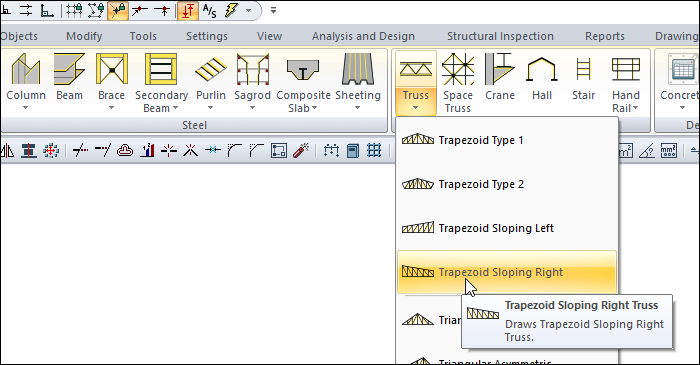Open the Secondary Beam dropdown arrow
The height and width of the screenshot is (365, 700).
point(175,108)
